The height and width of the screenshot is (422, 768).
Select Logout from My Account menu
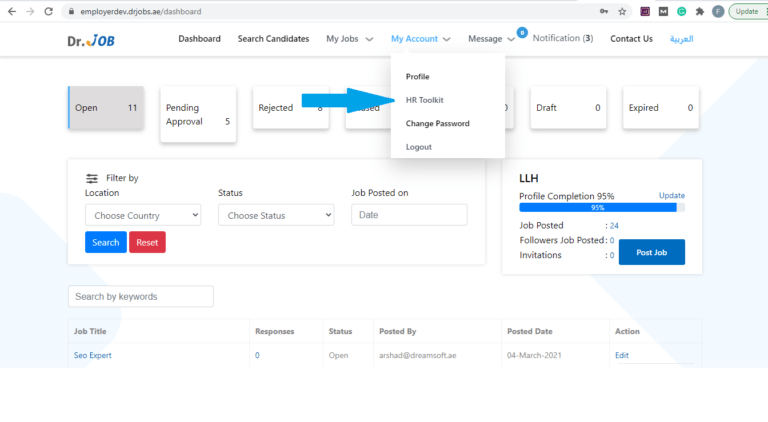point(419,147)
